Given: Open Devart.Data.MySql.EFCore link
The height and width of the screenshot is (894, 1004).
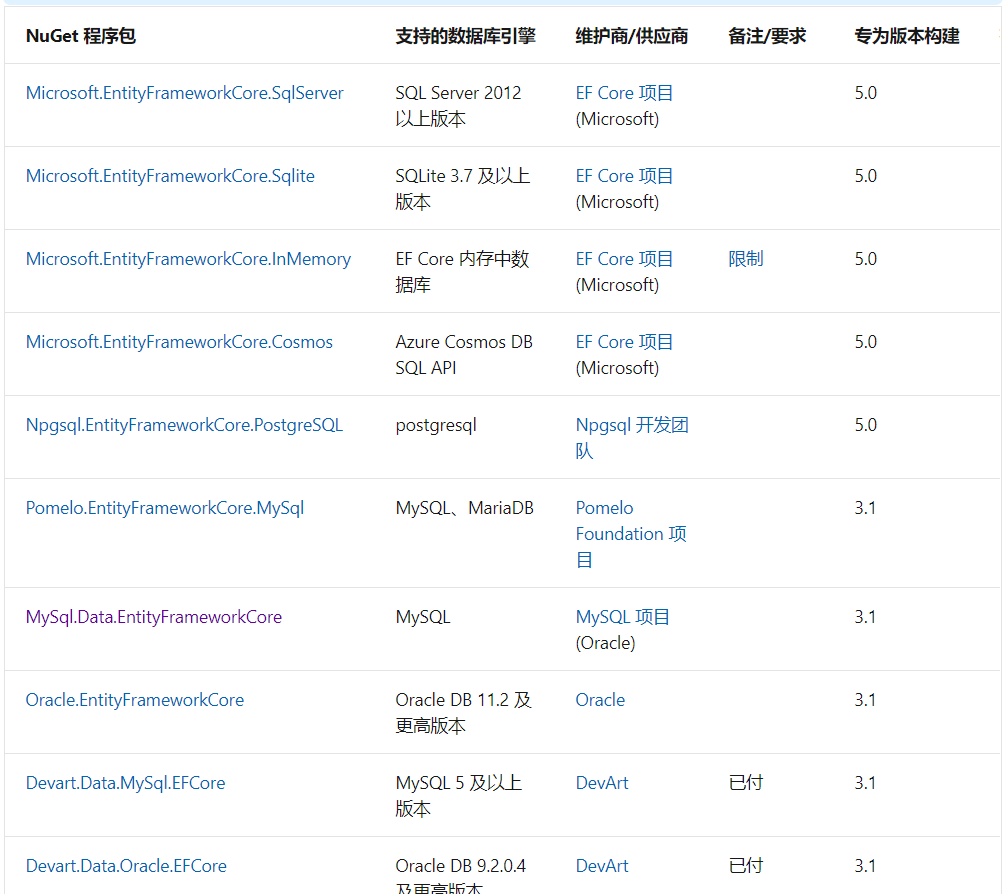Looking at the screenshot, I should click(x=126, y=783).
